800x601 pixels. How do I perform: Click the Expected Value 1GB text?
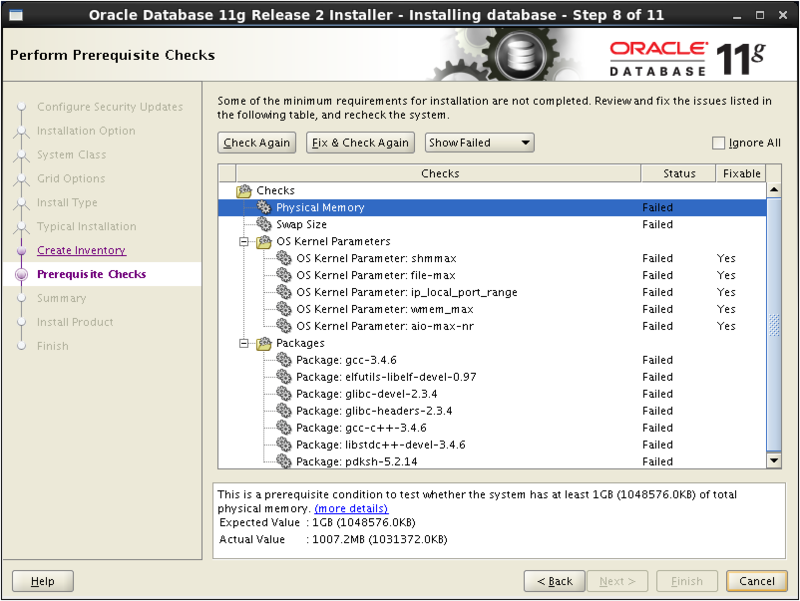tap(363, 522)
